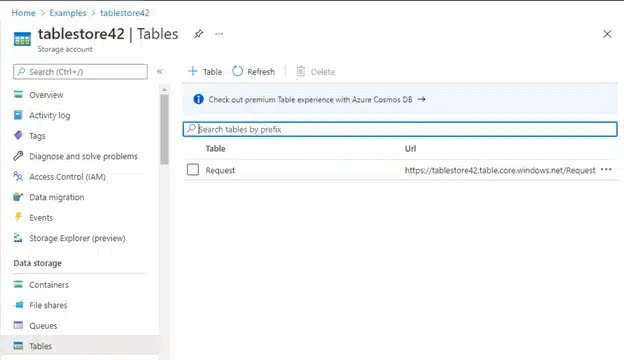
Task: Sort by the Url column header
Action: coord(410,149)
